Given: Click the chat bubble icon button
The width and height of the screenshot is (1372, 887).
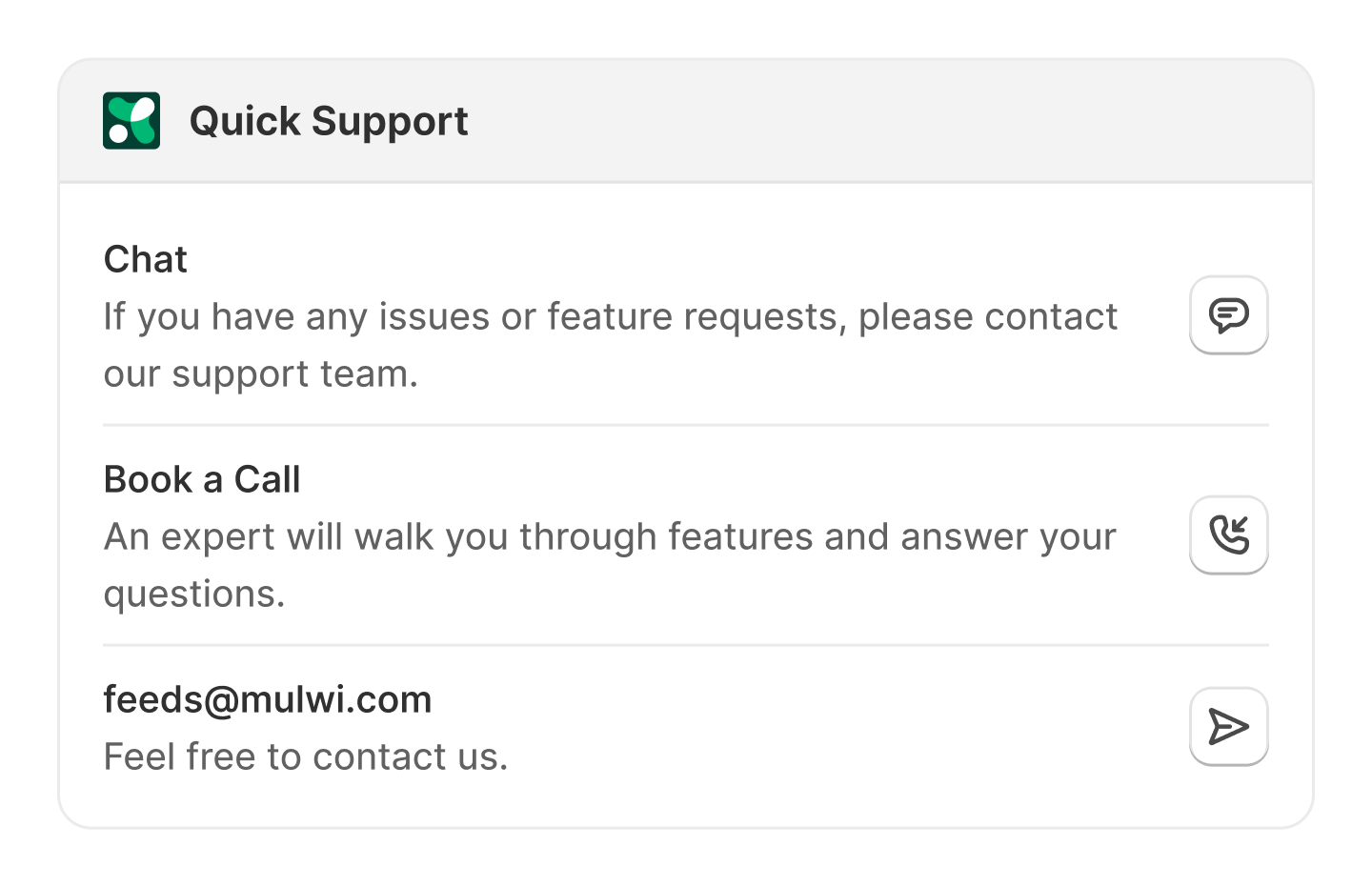Looking at the screenshot, I should coord(1229,314).
